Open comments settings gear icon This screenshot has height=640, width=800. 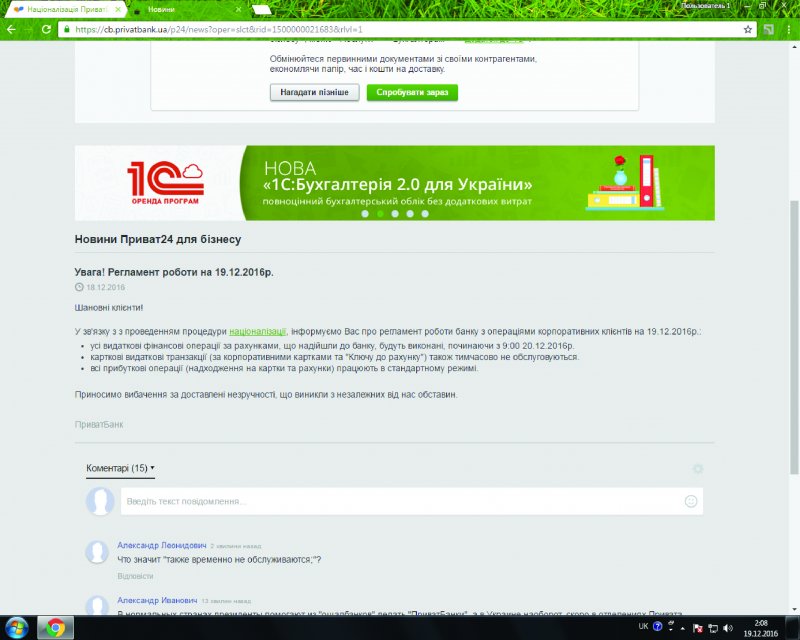698,469
